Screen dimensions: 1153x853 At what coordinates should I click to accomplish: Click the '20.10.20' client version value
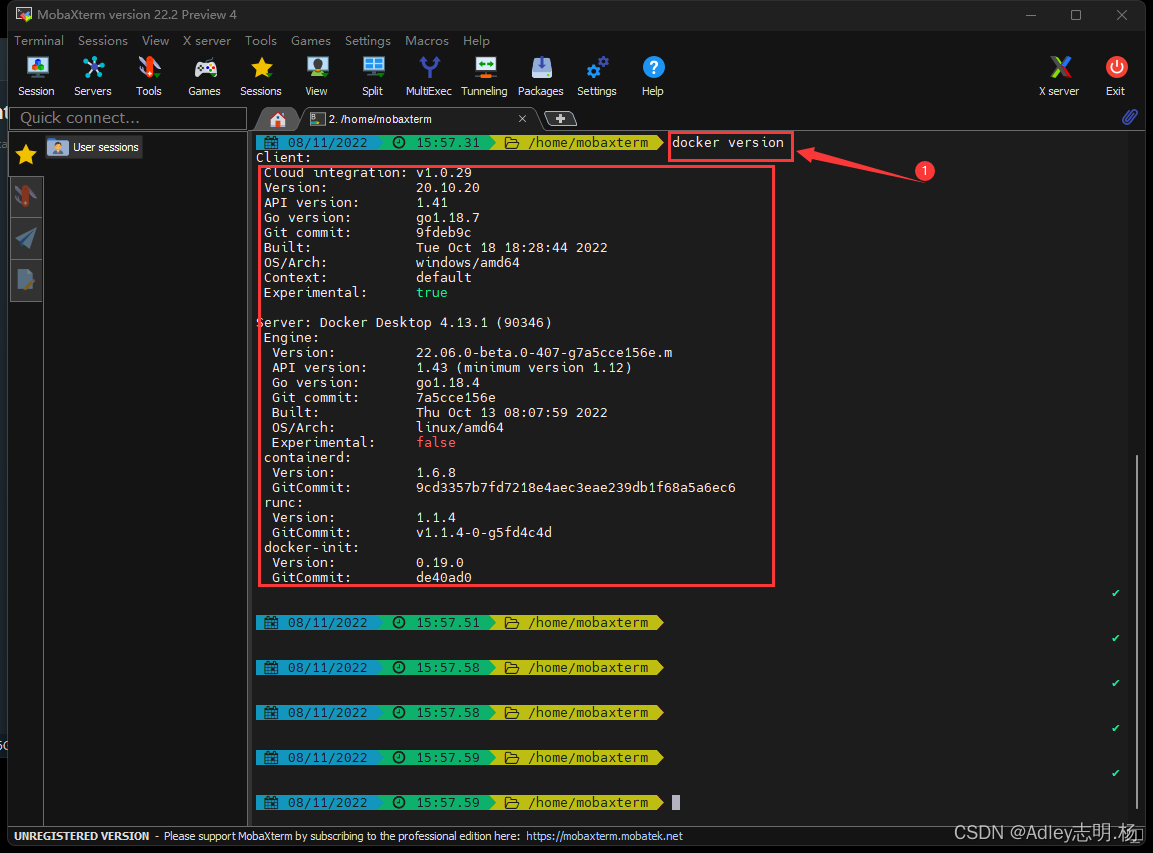point(448,188)
